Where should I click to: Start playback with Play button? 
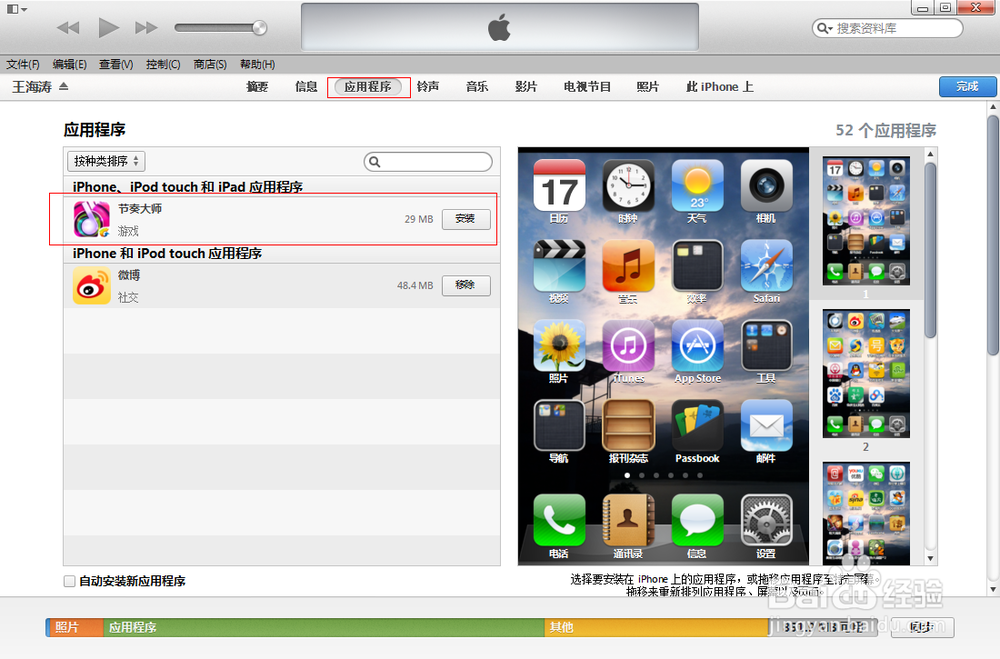click(x=108, y=27)
